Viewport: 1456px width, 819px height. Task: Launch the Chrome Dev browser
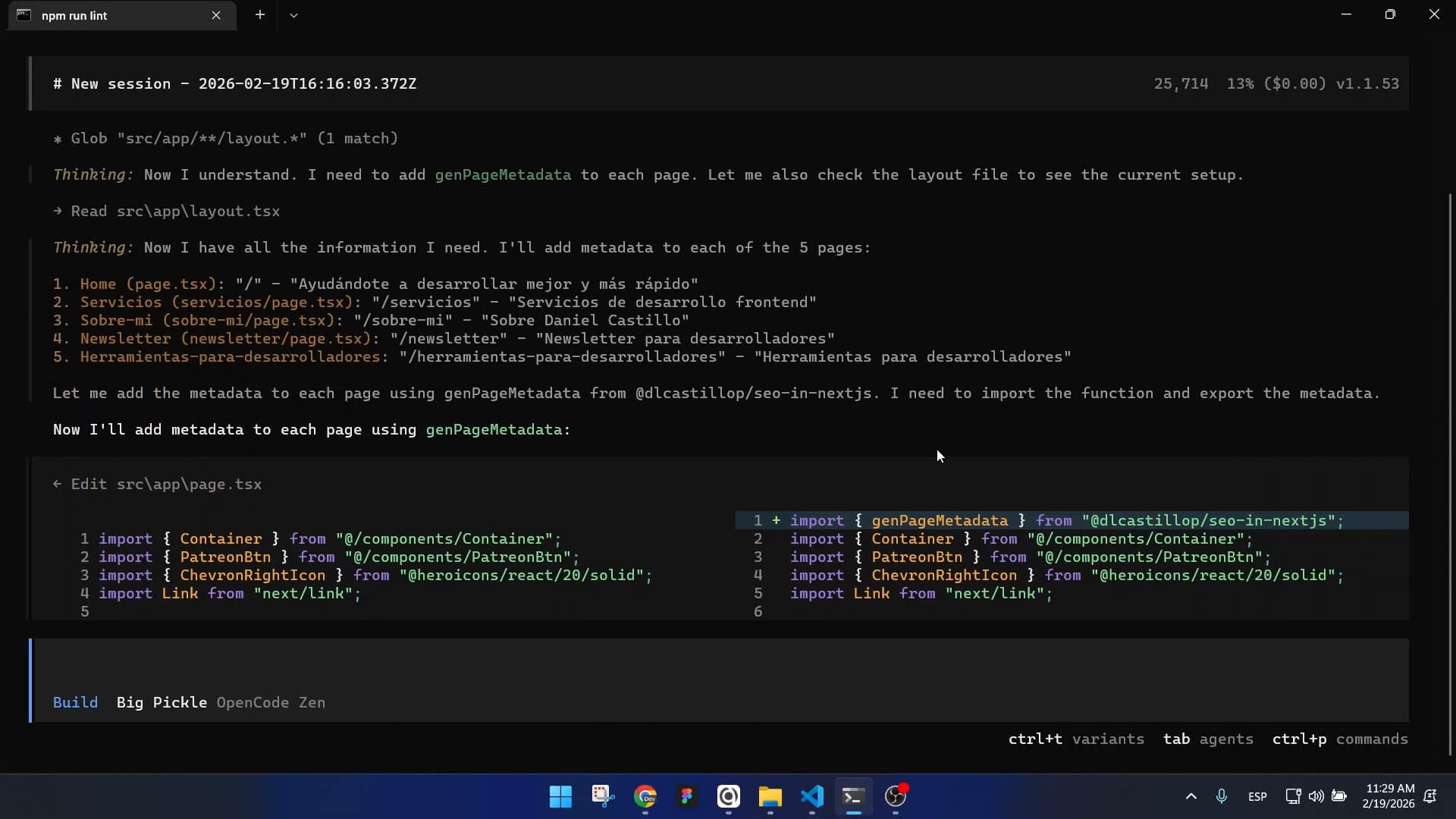pos(645,797)
